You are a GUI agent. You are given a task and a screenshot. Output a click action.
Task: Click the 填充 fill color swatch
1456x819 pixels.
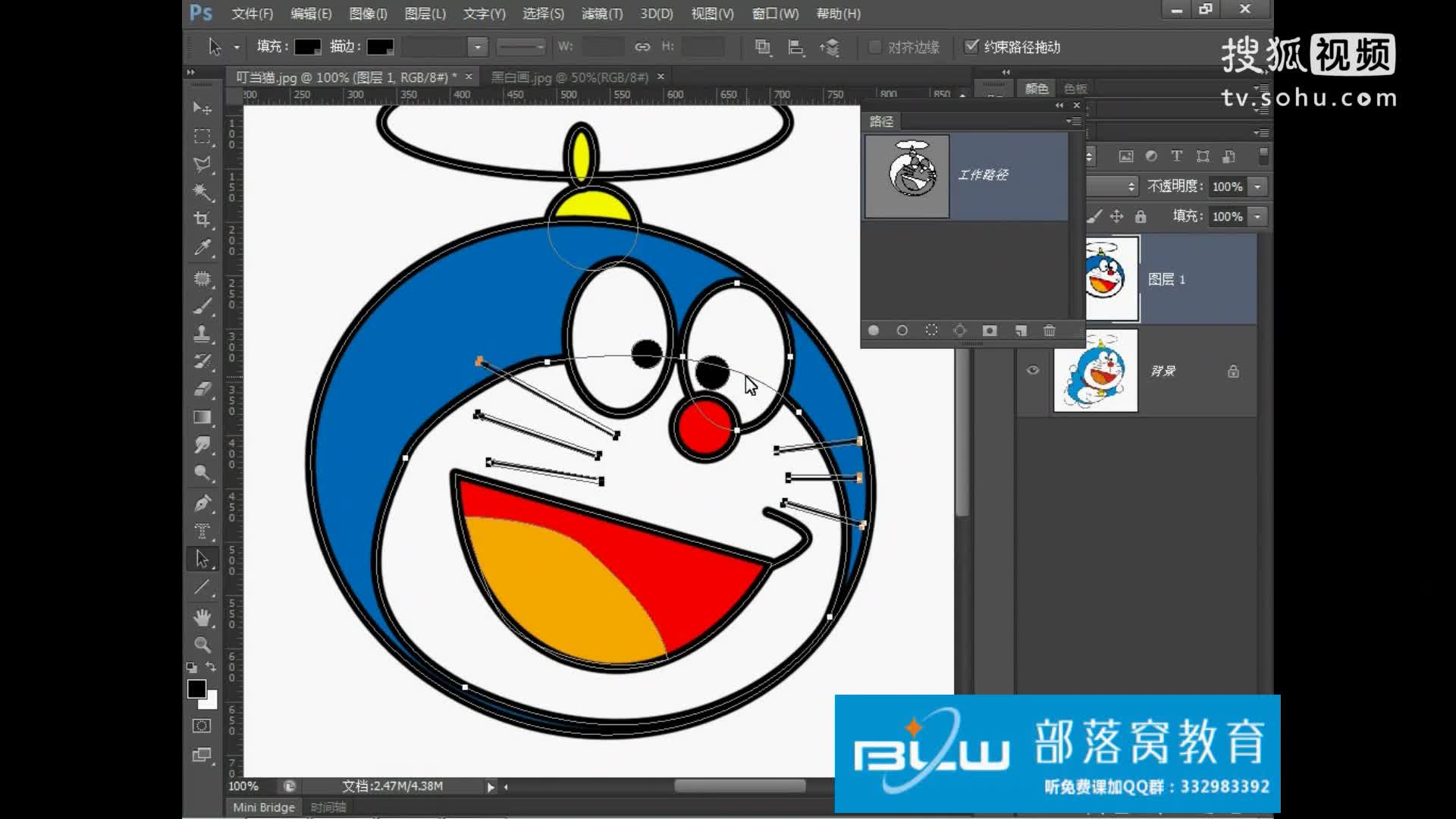tap(307, 47)
